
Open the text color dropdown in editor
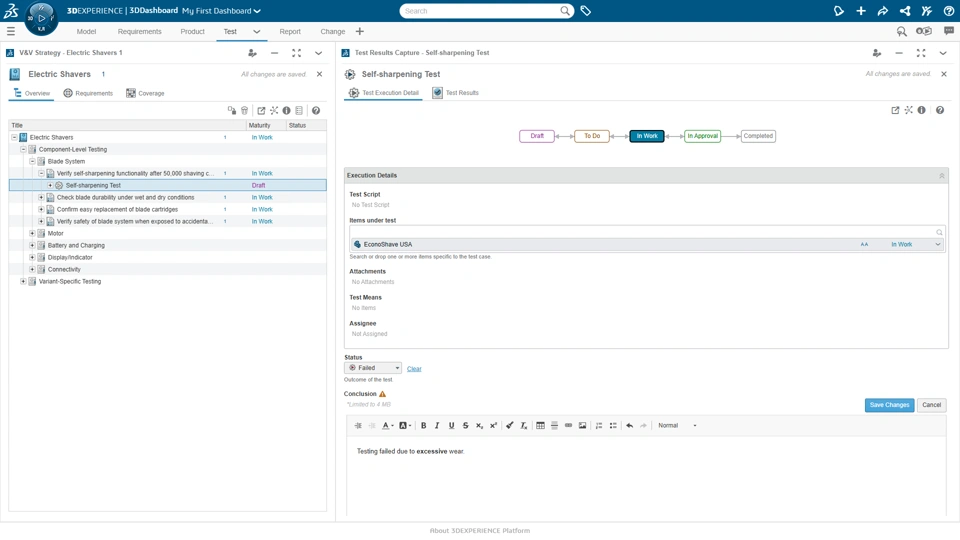pyautogui.click(x=388, y=426)
